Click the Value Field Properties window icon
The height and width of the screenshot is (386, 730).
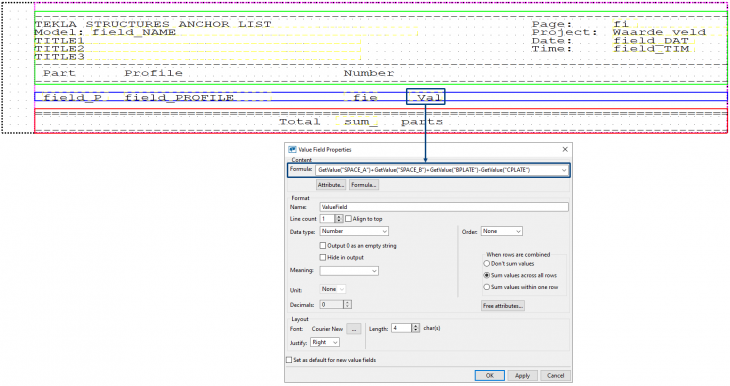pyautogui.click(x=292, y=149)
